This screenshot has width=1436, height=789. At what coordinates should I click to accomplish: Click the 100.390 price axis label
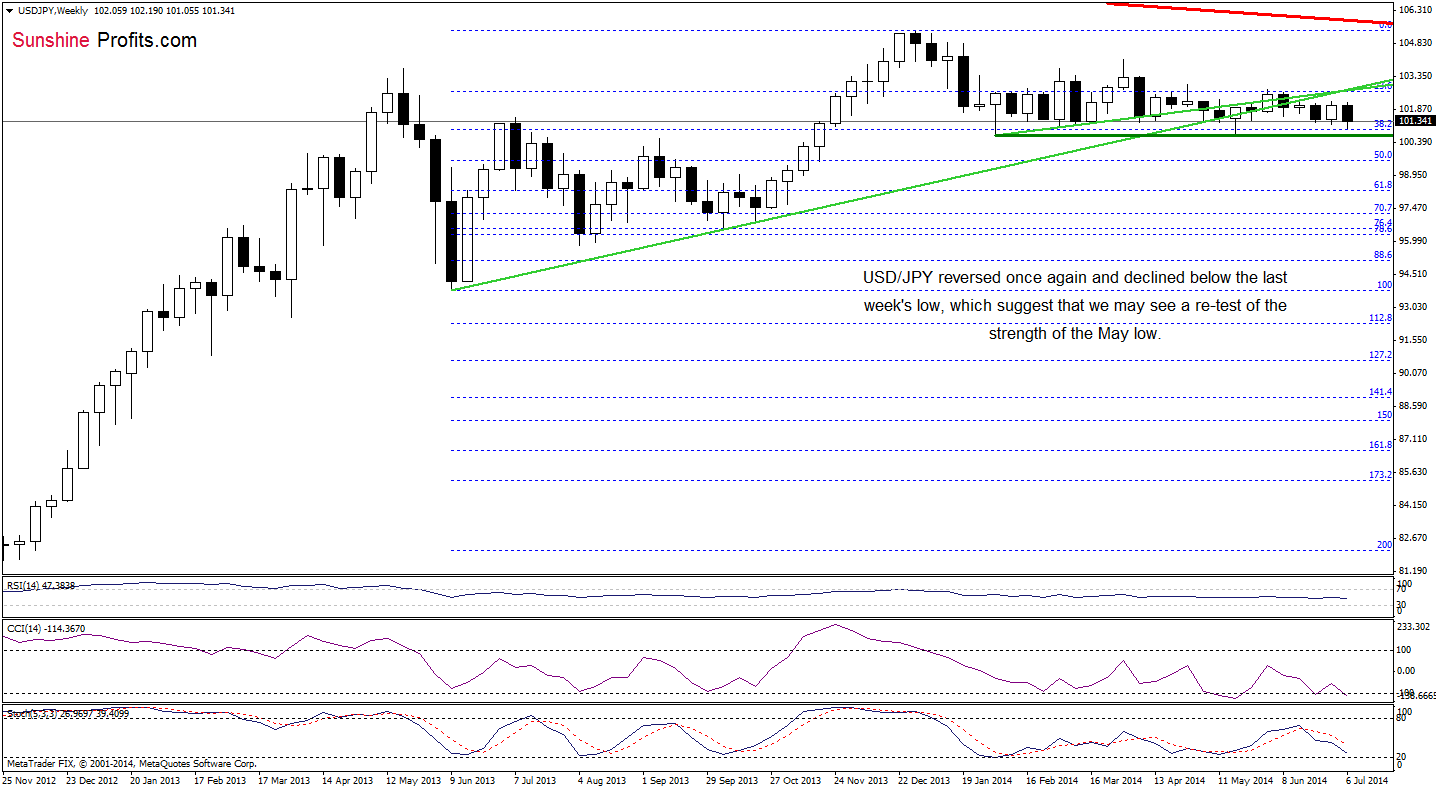point(1415,142)
